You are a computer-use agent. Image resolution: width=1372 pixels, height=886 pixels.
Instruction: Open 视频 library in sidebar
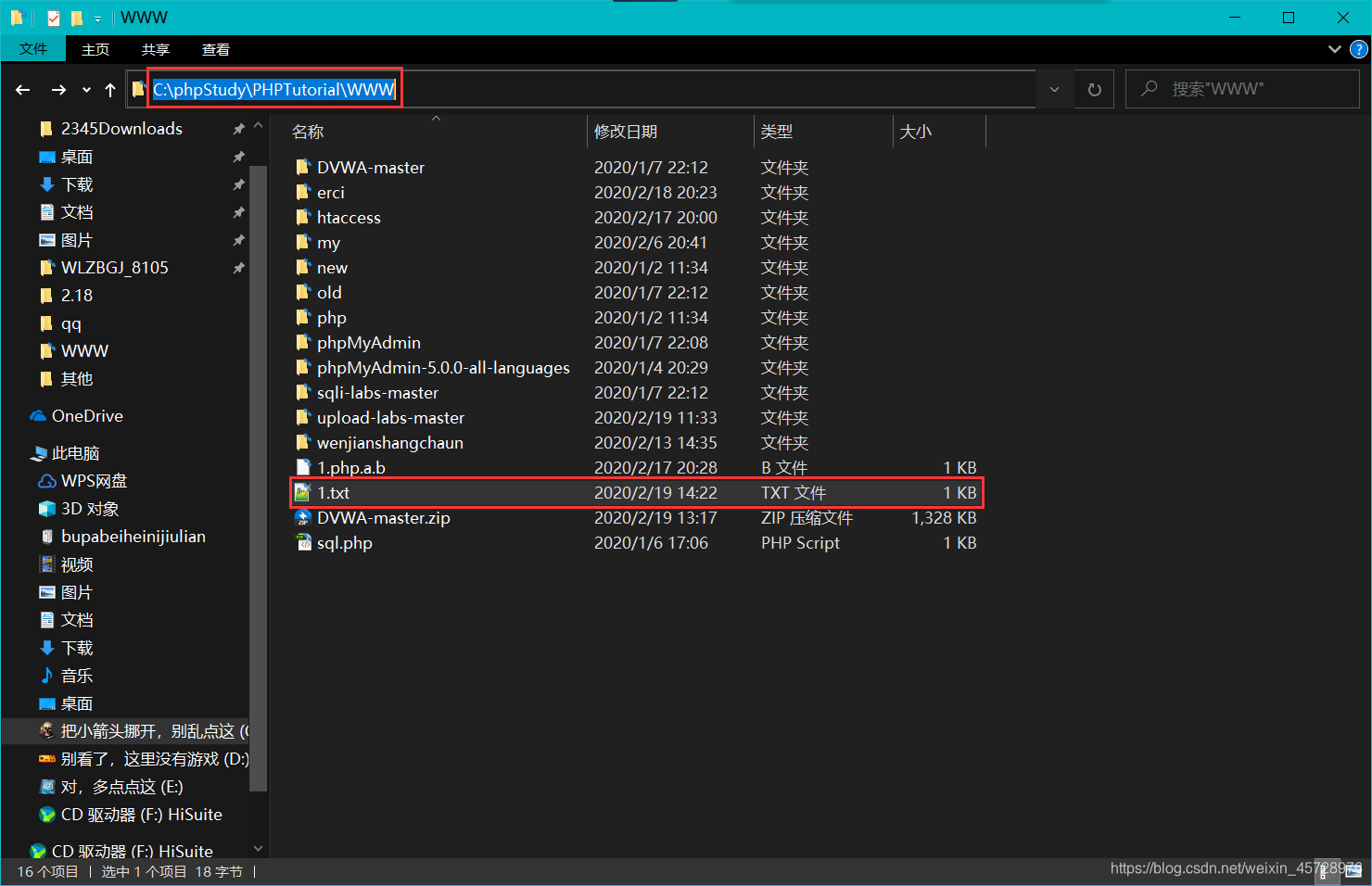[76, 564]
